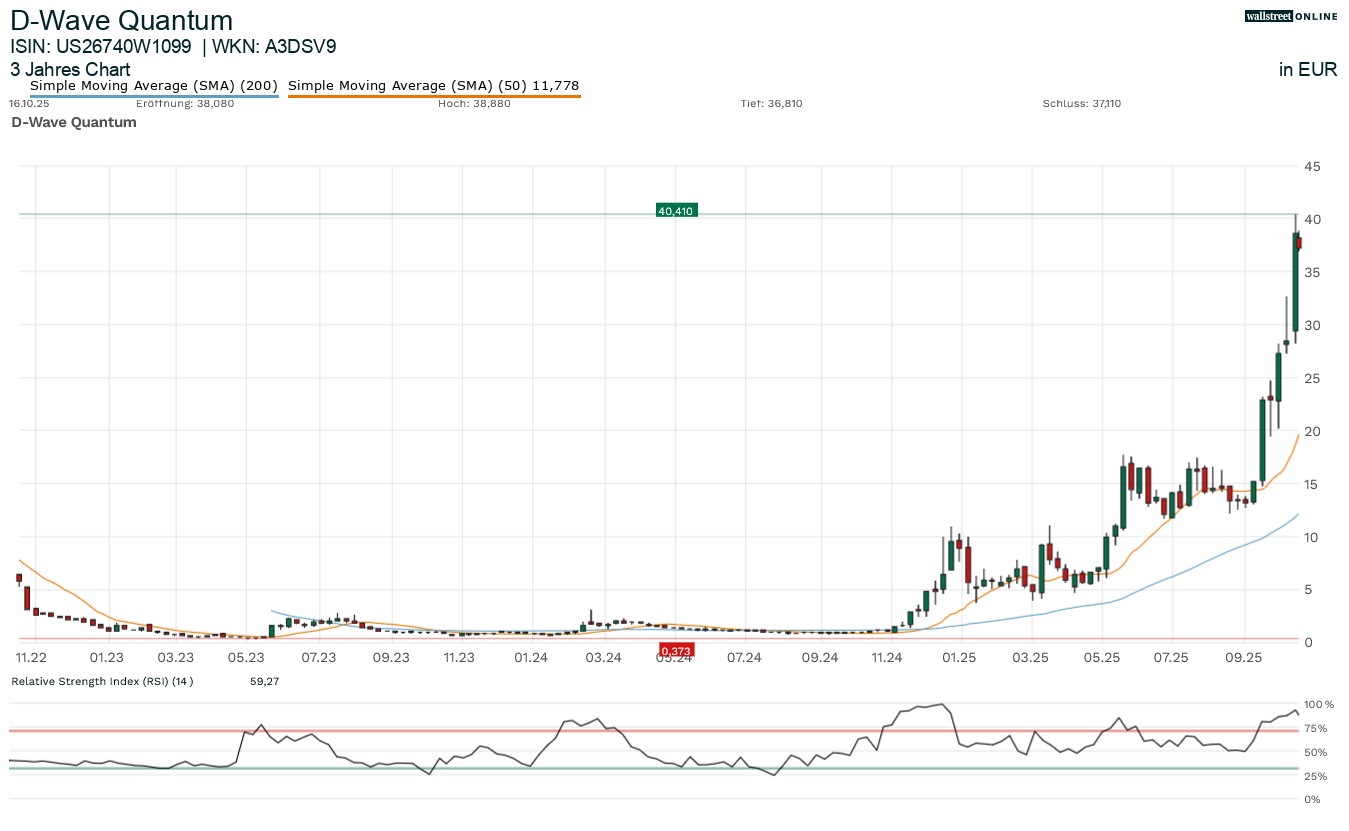1349x831 pixels.
Task: Click the Eröffnung 38,080 value
Action: point(185,103)
